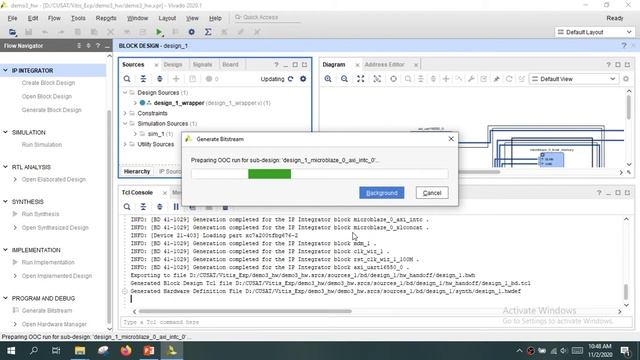Open the File menu
Image resolution: width=640 pixels, height=360 pixels.
coord(12,18)
